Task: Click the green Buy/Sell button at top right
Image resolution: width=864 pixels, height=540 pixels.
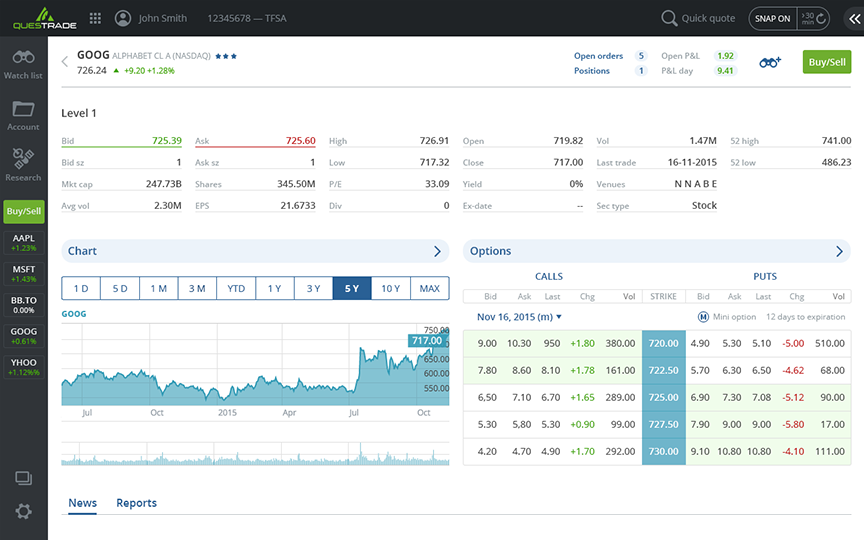Action: click(827, 62)
